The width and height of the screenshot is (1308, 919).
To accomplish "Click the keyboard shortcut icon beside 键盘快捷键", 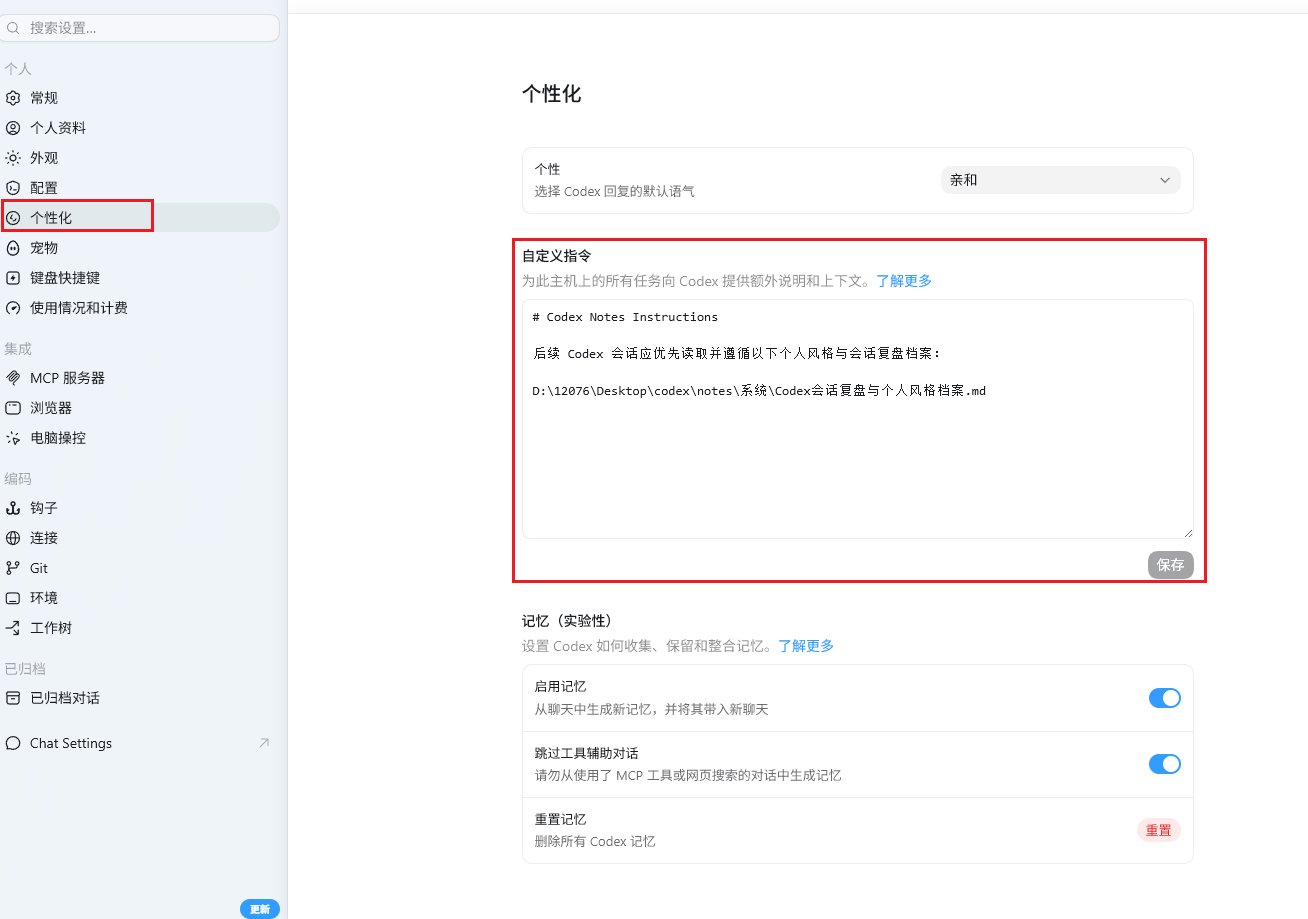I will pyautogui.click(x=13, y=278).
